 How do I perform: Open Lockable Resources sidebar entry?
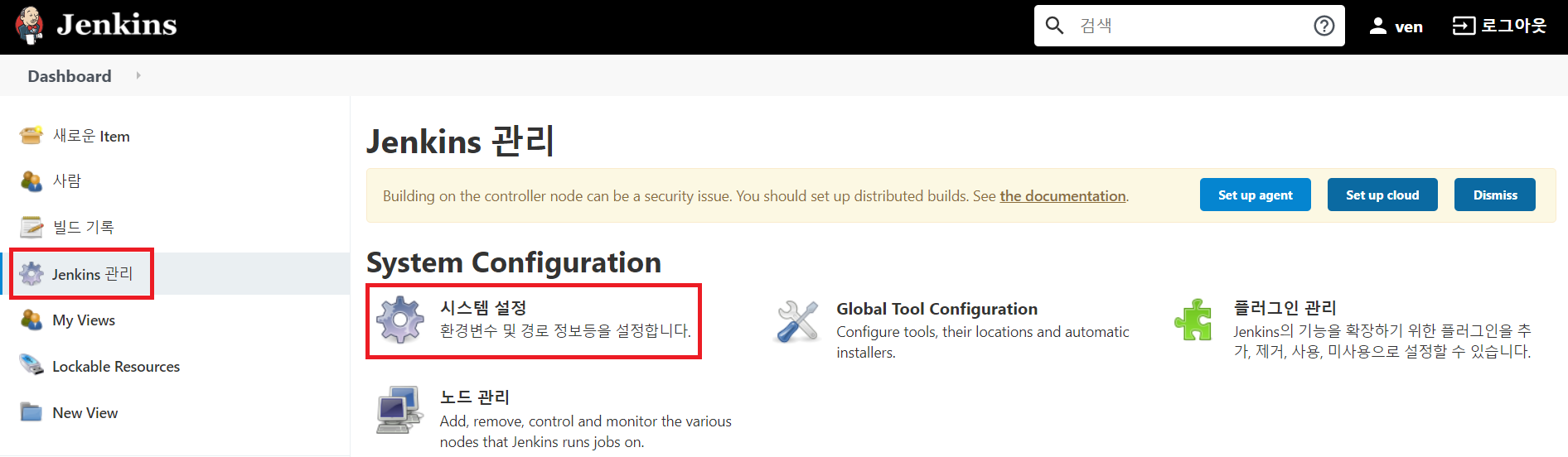(x=116, y=367)
